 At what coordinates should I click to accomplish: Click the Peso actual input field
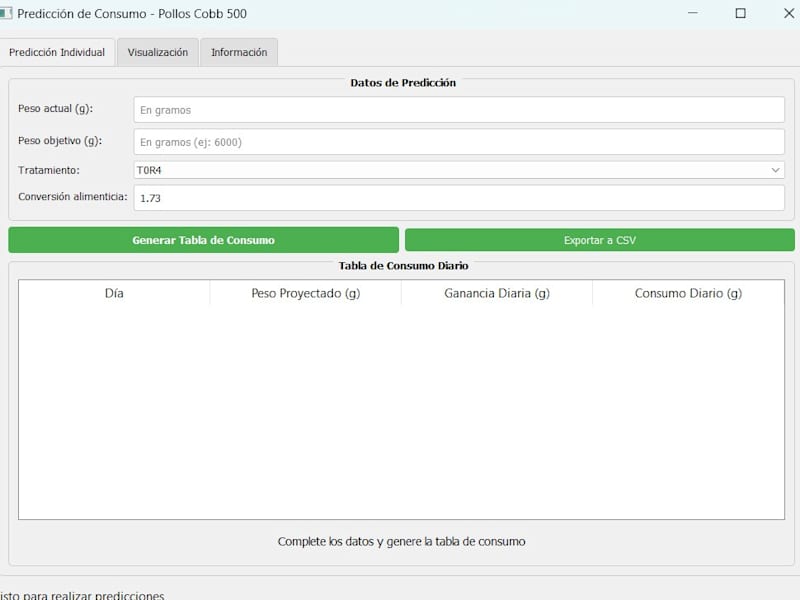pyautogui.click(x=459, y=110)
